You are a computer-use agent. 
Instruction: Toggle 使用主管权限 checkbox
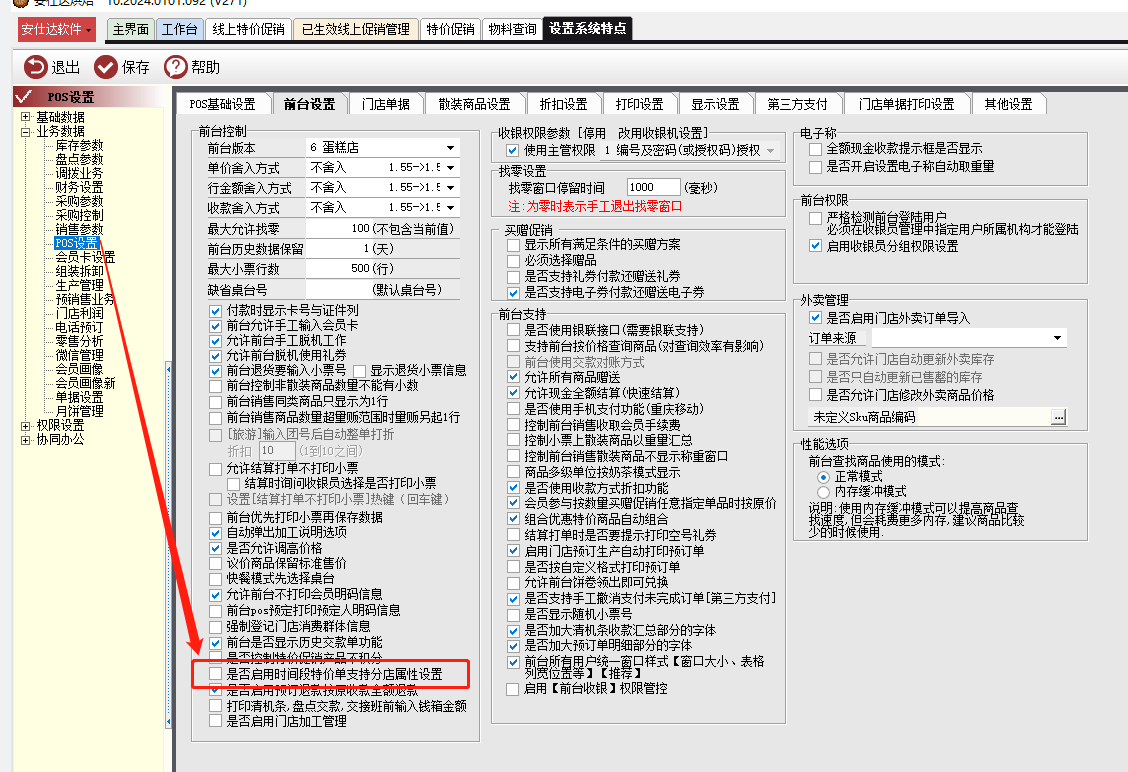512,150
